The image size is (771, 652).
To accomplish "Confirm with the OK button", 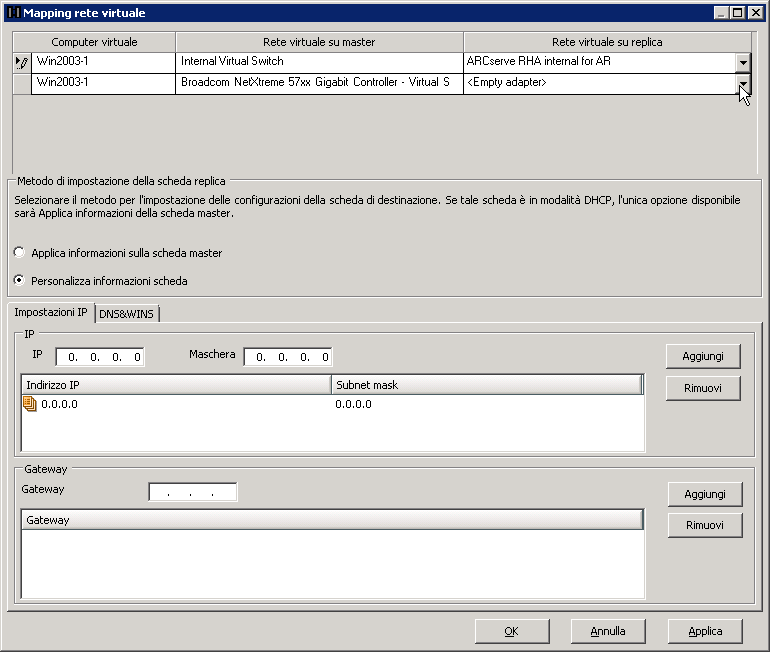I will [511, 631].
